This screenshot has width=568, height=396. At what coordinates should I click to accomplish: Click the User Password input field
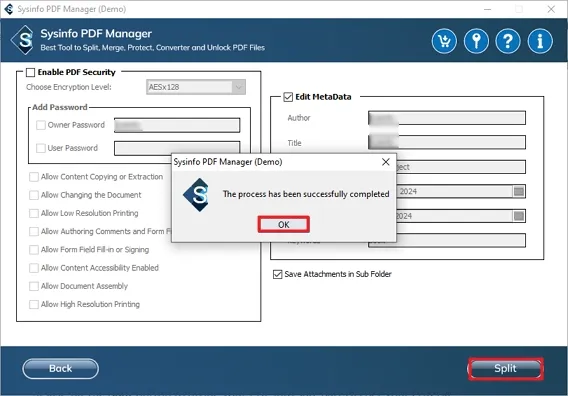click(x=177, y=148)
